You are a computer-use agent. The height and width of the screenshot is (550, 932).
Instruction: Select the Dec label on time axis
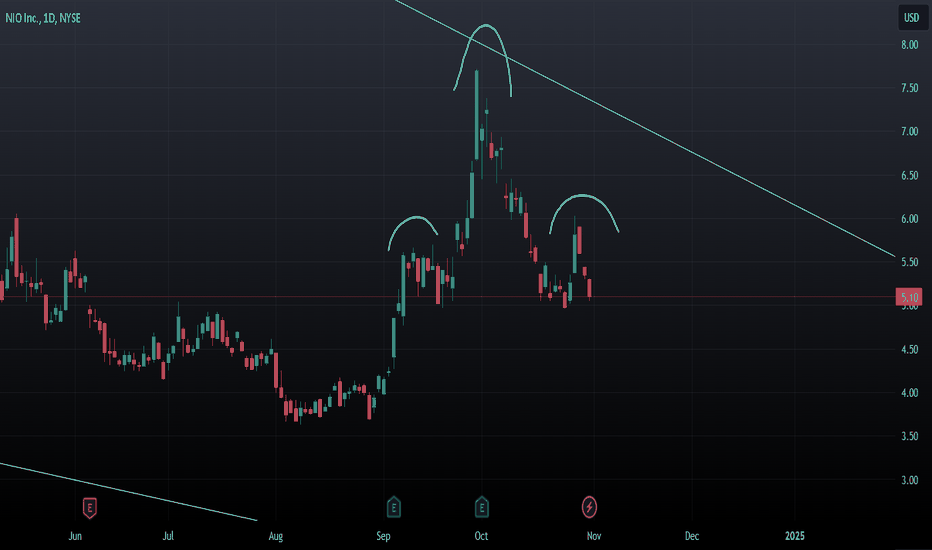[692, 536]
